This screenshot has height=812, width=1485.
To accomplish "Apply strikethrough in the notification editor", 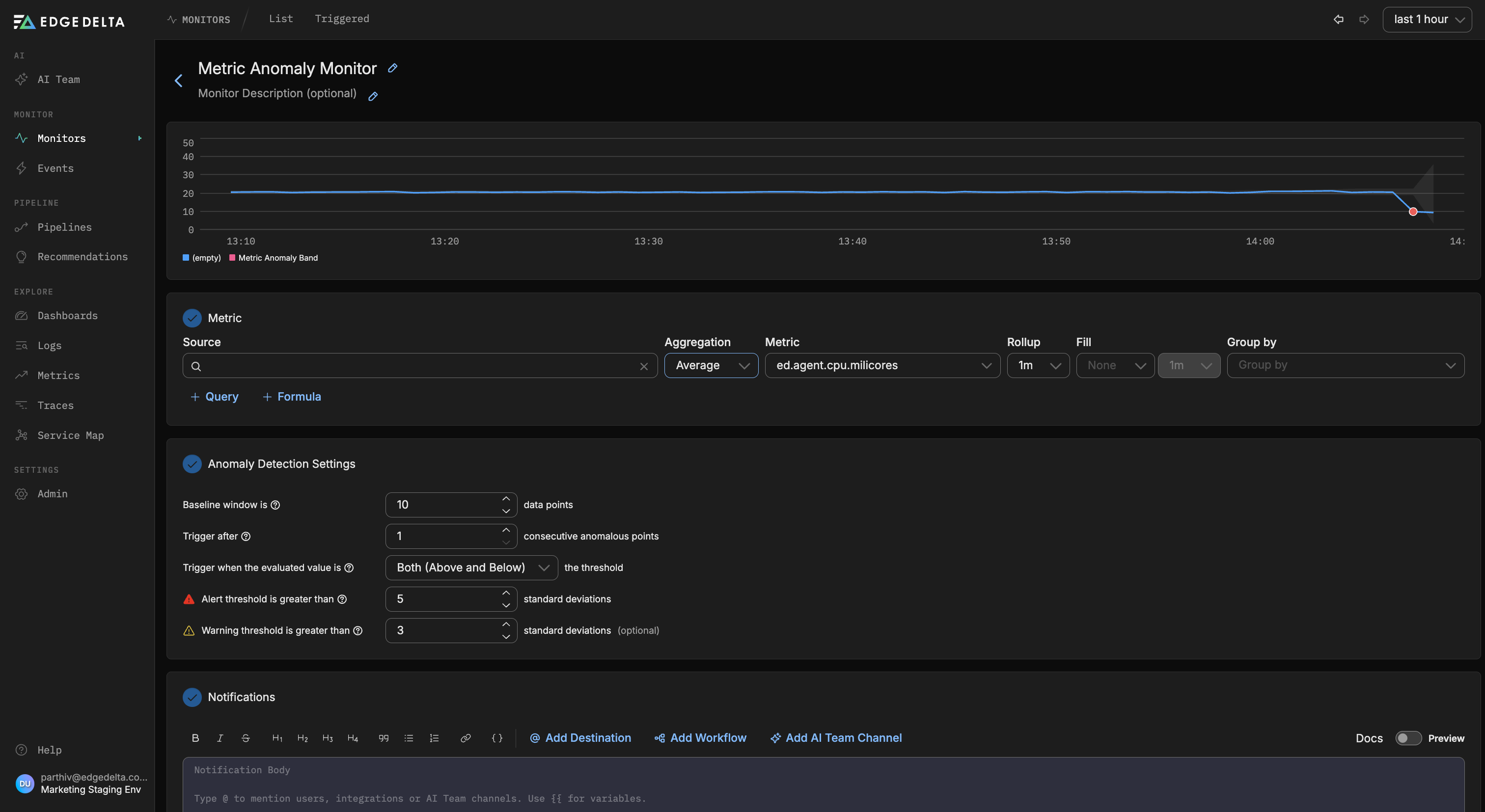I will pyautogui.click(x=246, y=738).
